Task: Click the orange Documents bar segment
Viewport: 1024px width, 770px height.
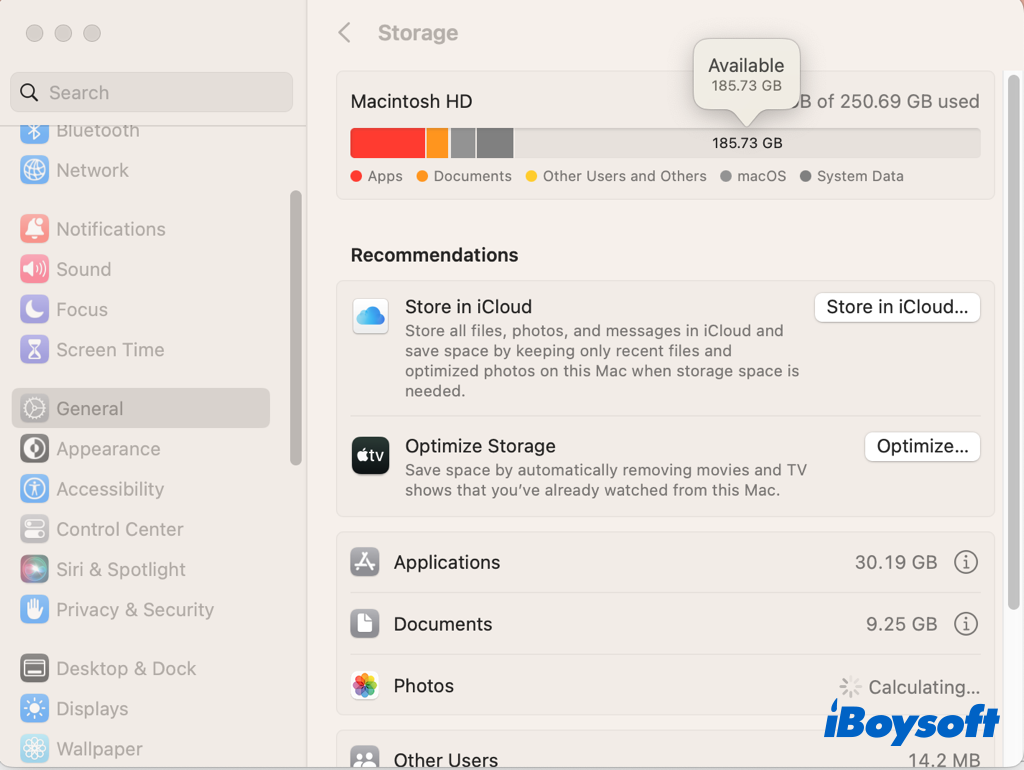Action: pyautogui.click(x=437, y=143)
